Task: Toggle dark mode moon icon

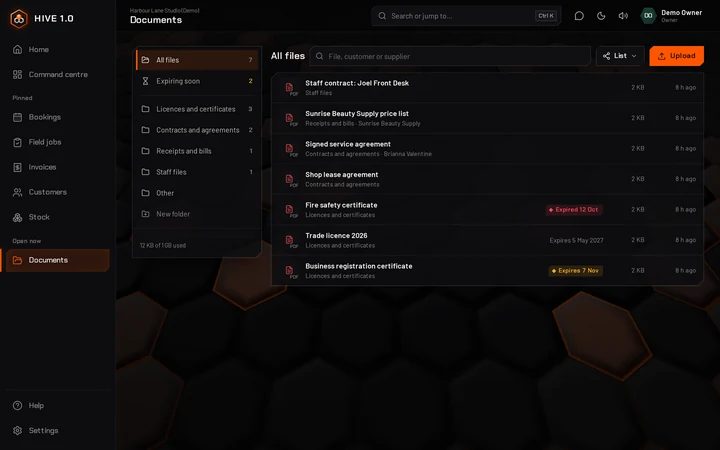Action: pyautogui.click(x=601, y=16)
